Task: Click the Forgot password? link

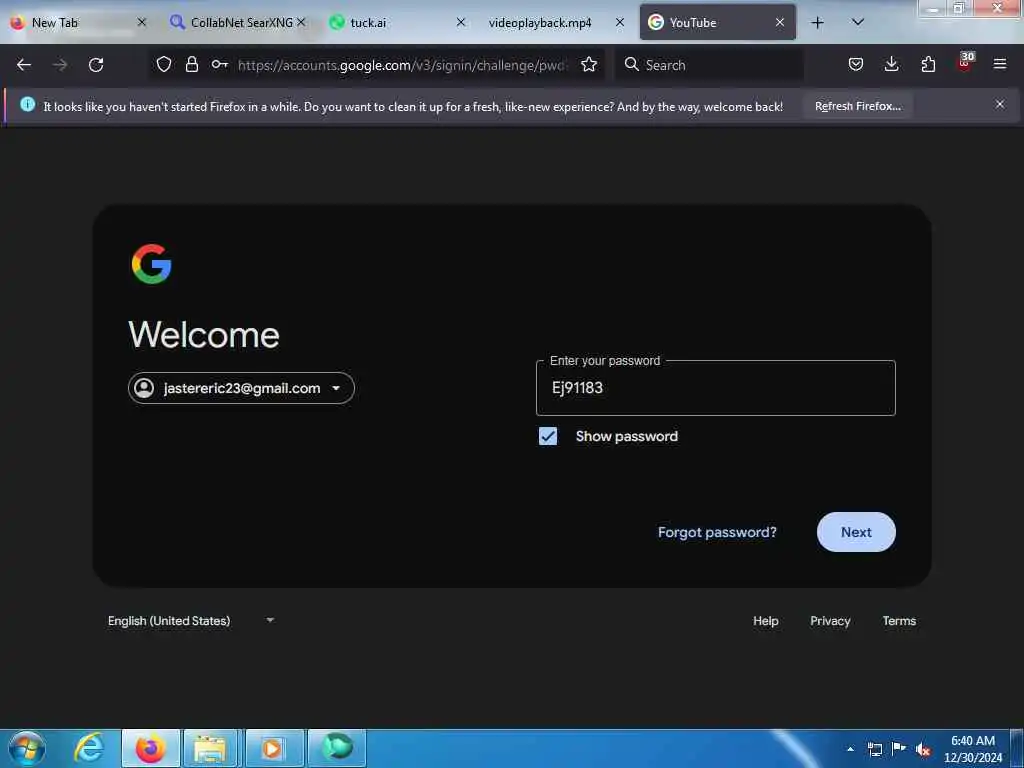Action: pos(717,532)
